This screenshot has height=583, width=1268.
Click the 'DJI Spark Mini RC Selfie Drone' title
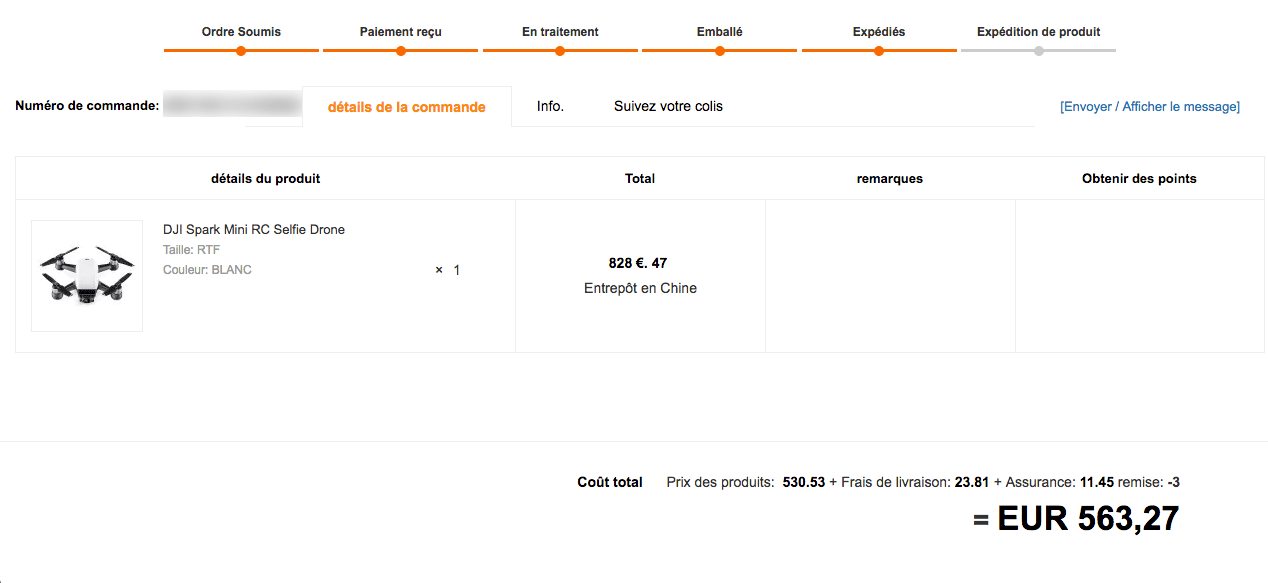click(x=254, y=230)
